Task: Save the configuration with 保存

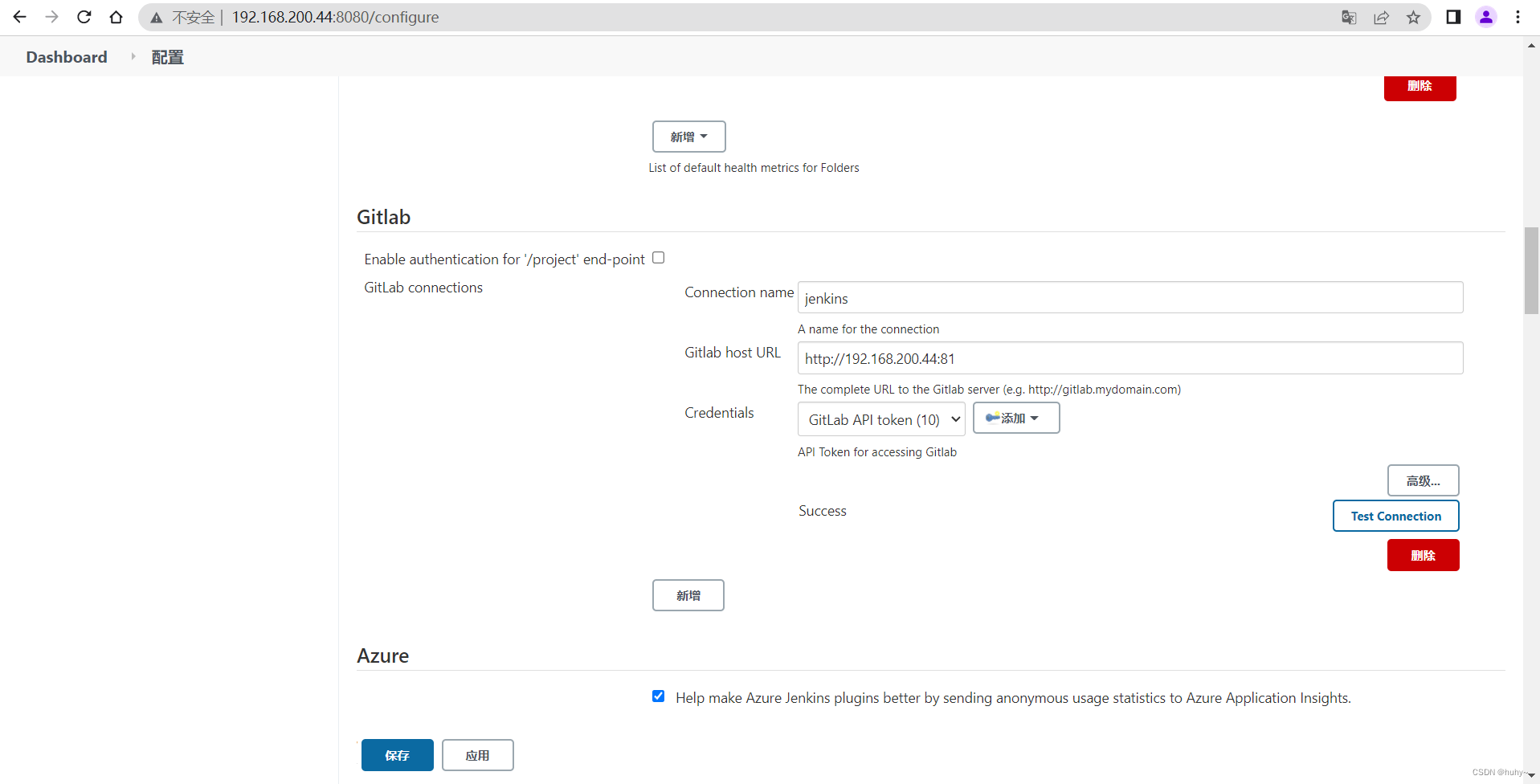Action: pos(396,754)
